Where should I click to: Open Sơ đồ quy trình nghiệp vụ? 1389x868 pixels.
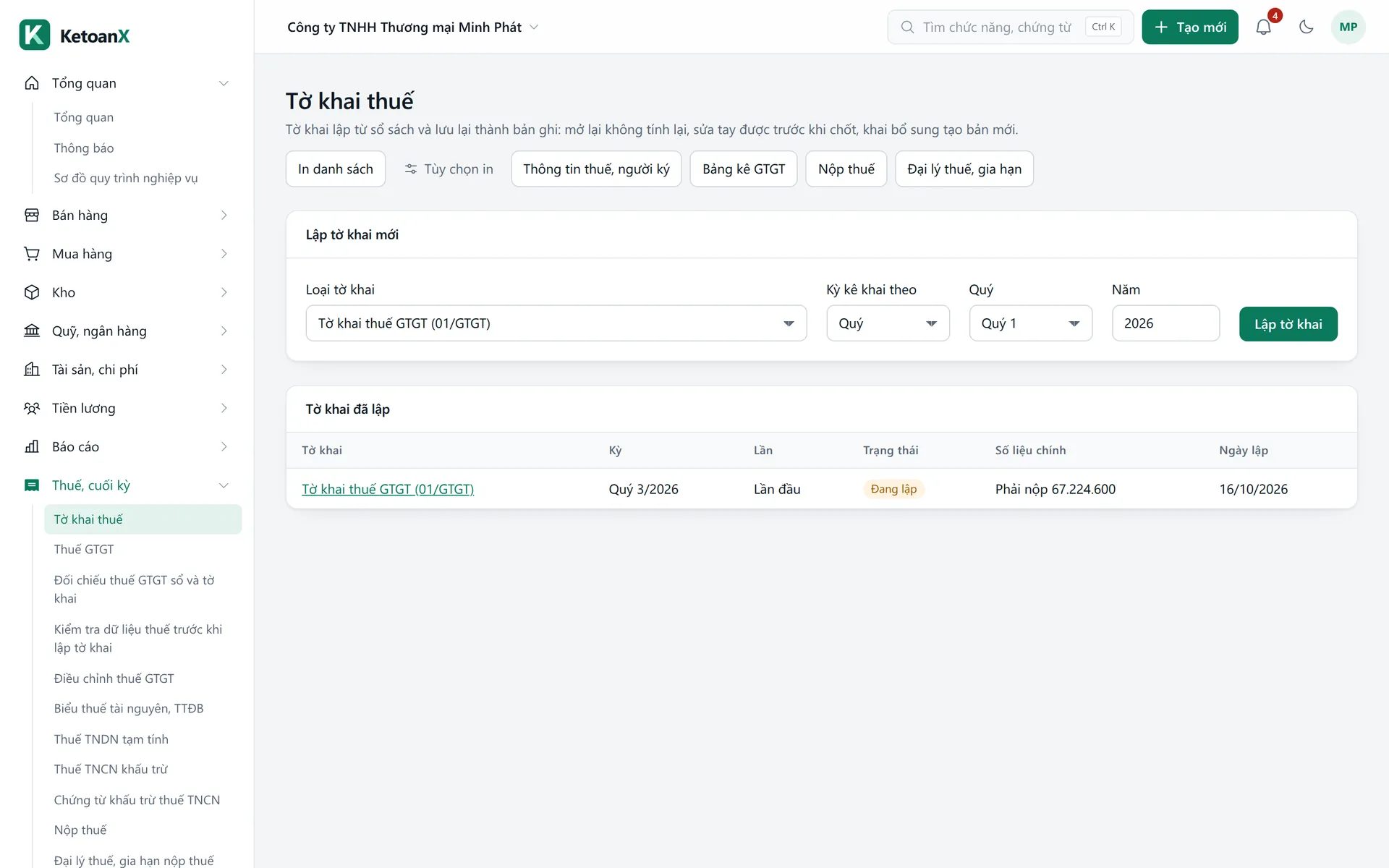point(143,178)
